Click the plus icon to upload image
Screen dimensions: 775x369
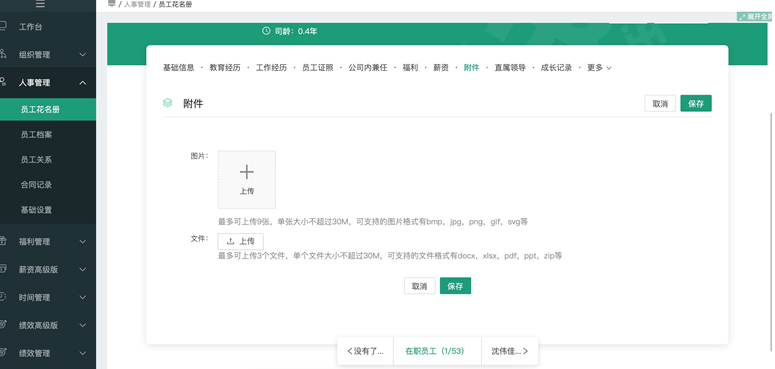[247, 172]
